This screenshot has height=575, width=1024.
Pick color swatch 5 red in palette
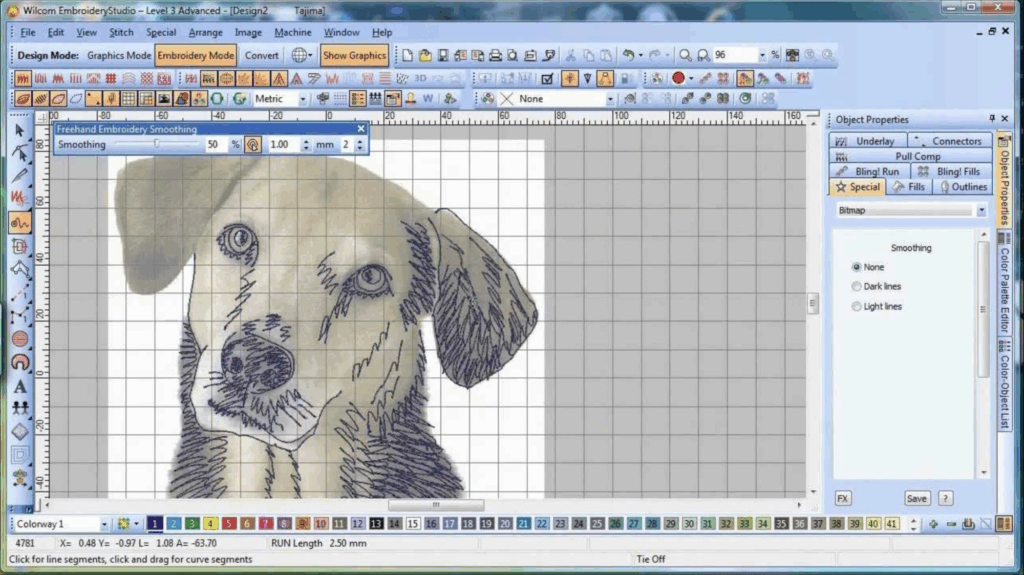tap(229, 524)
